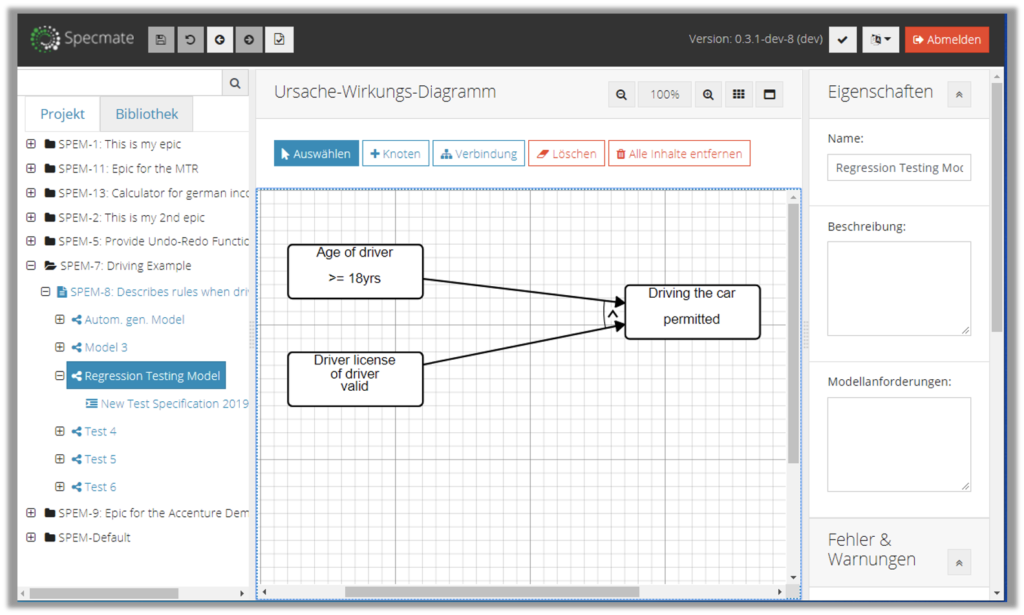Collapse the Eigenschaften panel

[x=958, y=95]
